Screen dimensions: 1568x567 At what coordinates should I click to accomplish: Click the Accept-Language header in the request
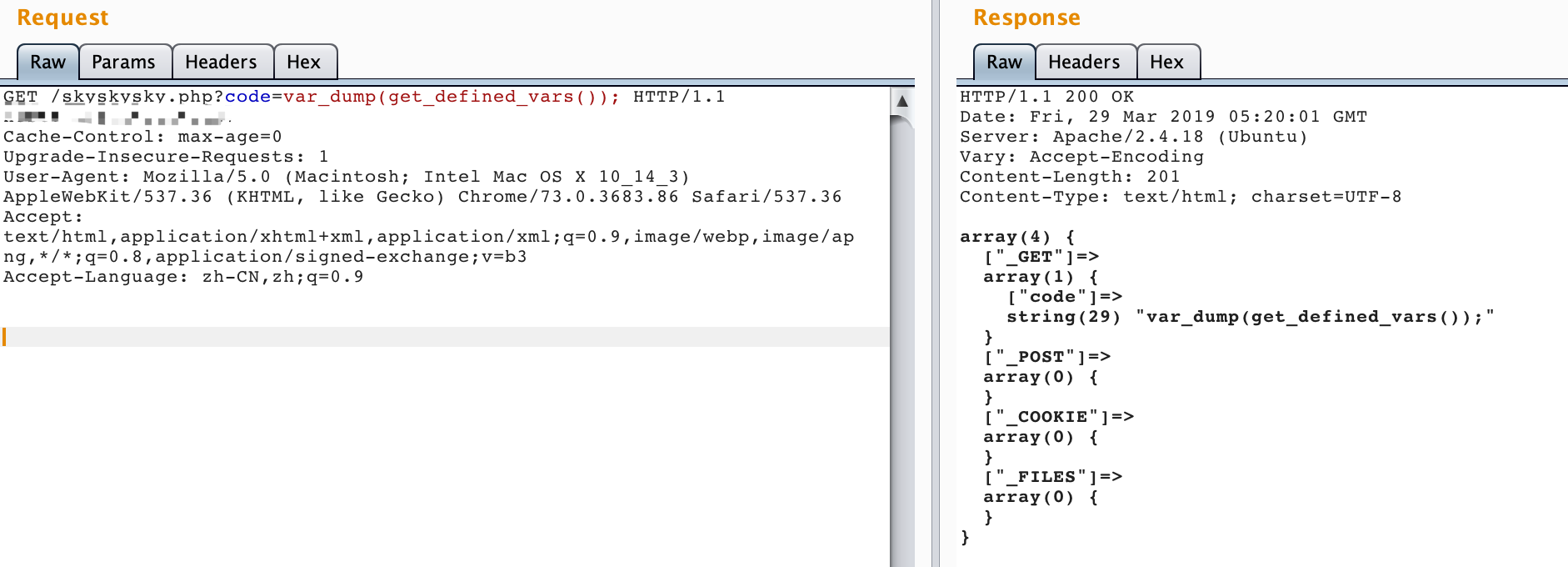[x=183, y=277]
